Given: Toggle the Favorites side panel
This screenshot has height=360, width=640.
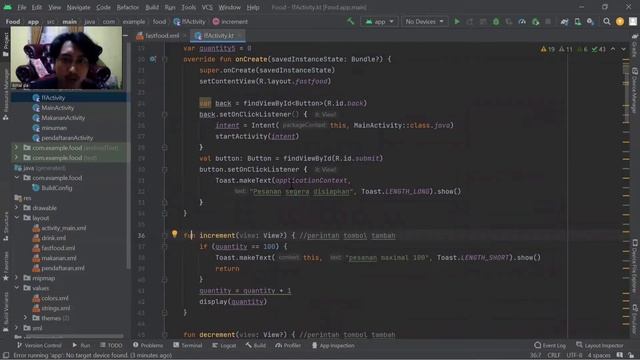Looking at the screenshot, I should 5,267.
